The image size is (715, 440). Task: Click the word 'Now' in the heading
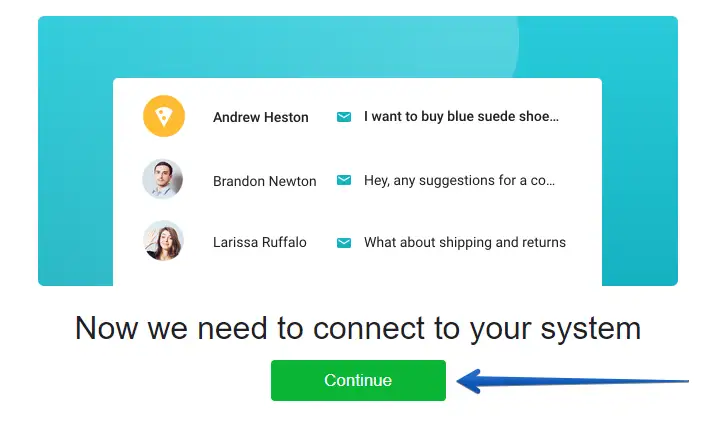point(107,329)
